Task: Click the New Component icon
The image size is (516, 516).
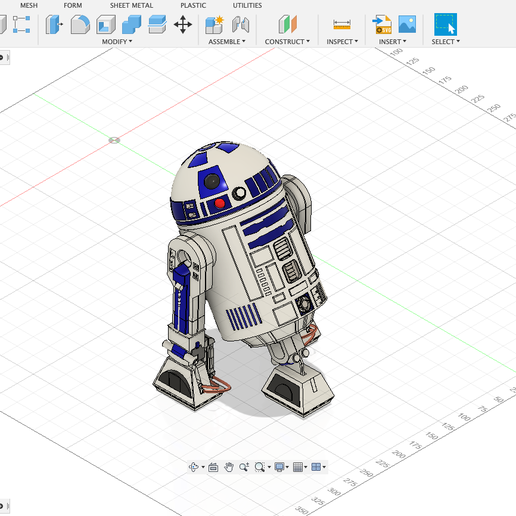Action: [214, 24]
